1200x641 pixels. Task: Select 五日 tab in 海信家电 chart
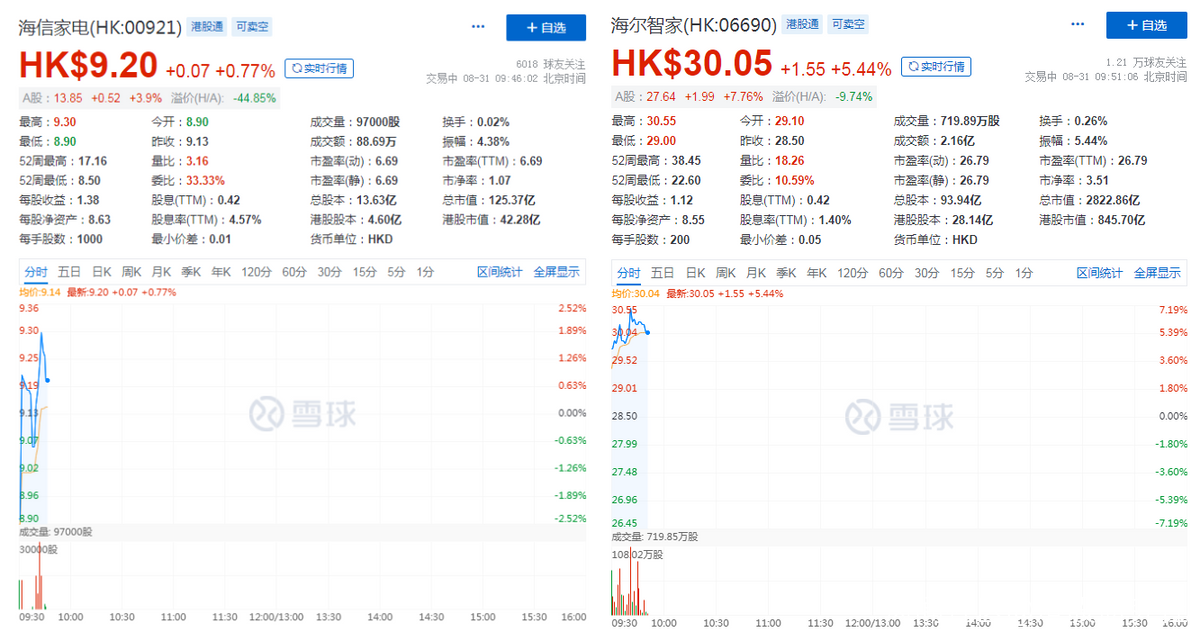(x=69, y=272)
